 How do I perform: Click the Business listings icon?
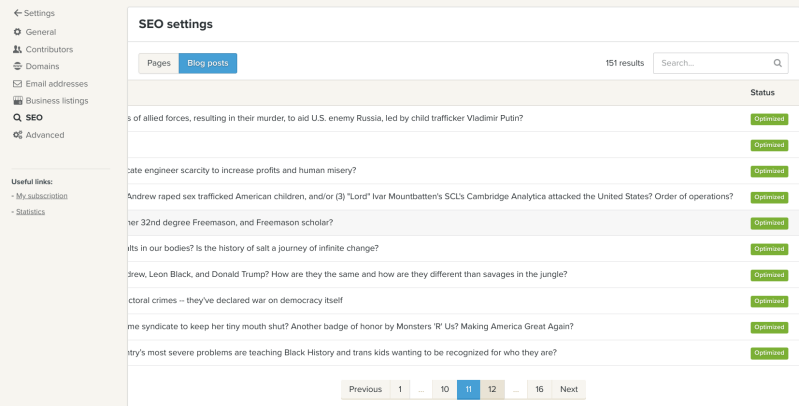pos(17,101)
